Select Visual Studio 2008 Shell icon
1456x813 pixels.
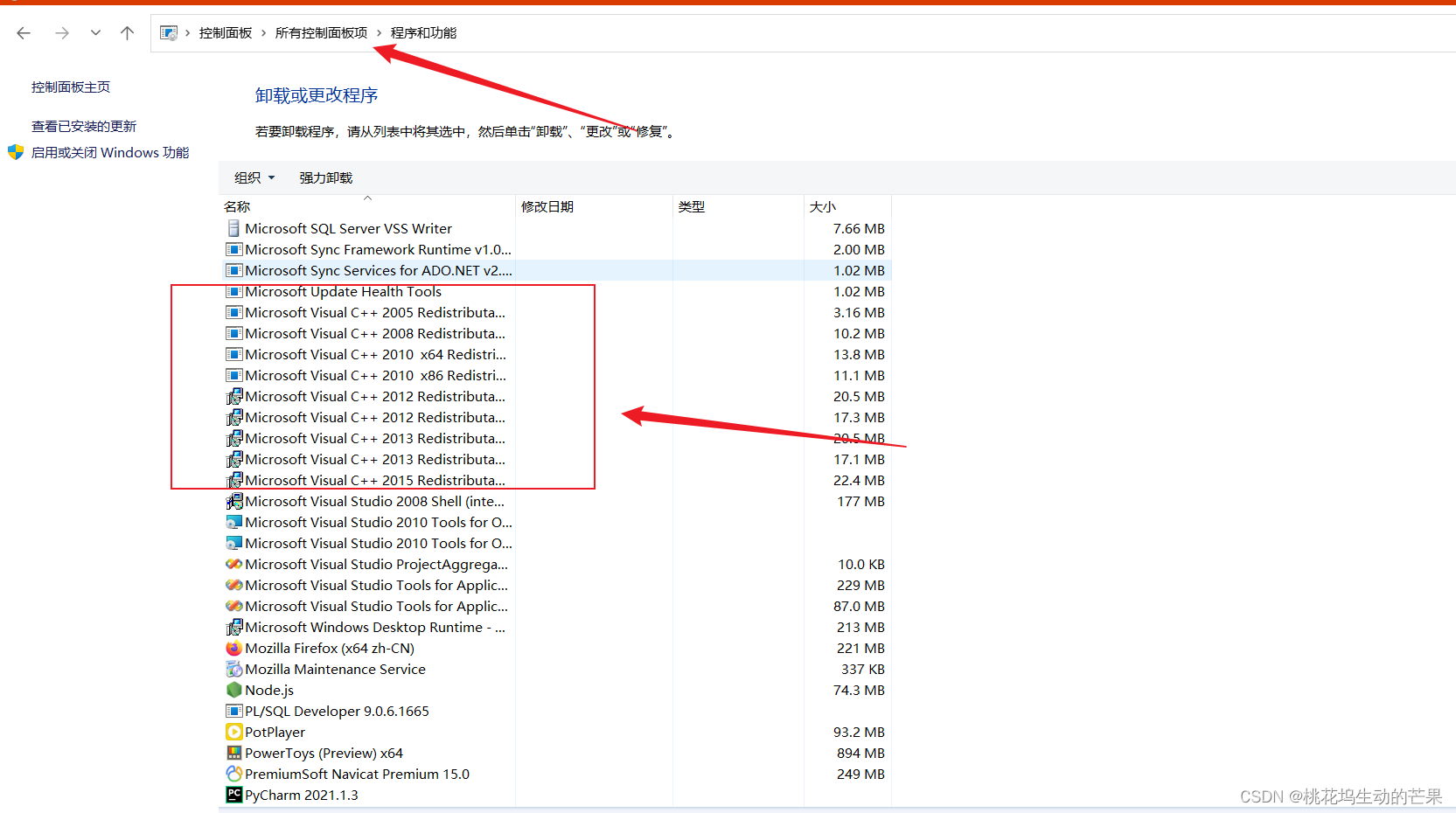233,501
